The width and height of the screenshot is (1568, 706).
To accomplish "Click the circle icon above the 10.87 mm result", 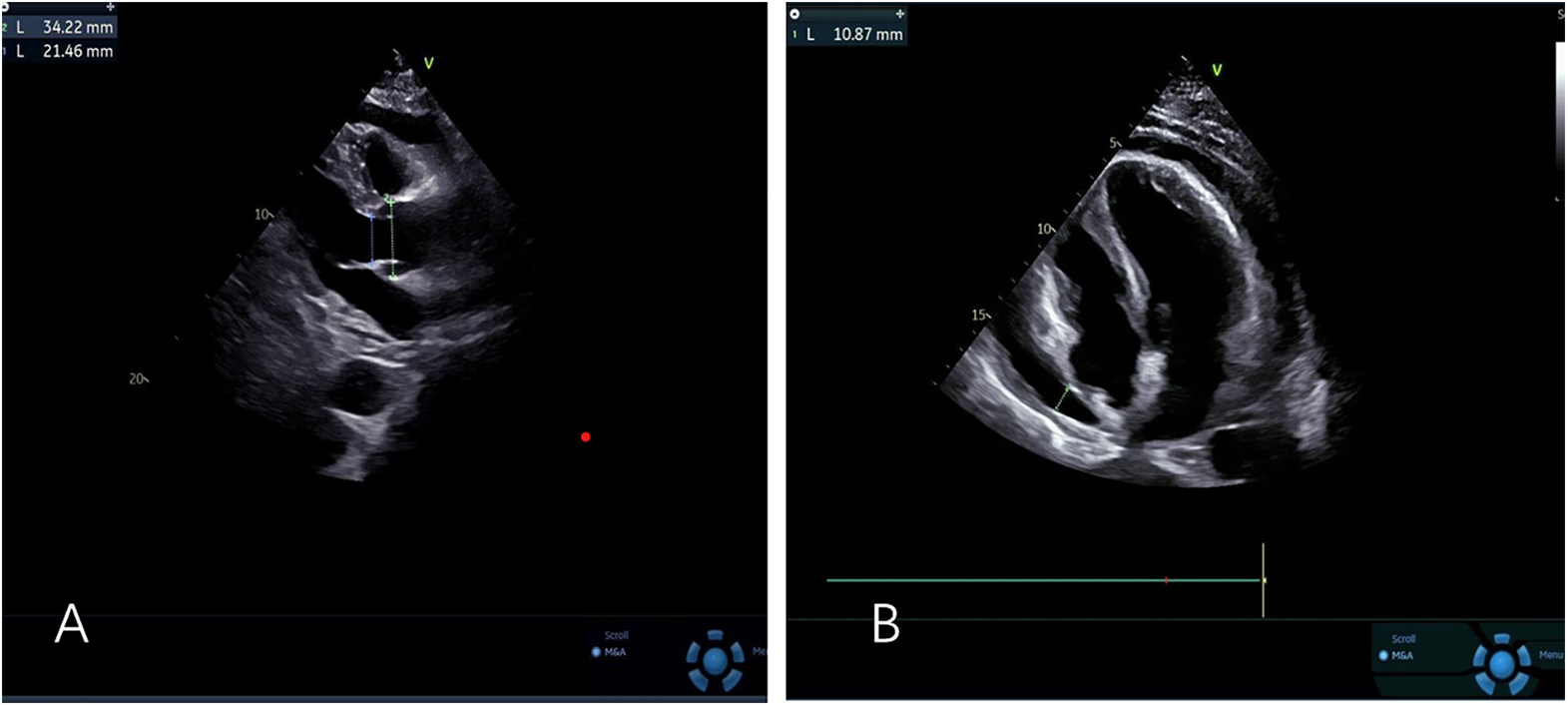I will 794,14.
